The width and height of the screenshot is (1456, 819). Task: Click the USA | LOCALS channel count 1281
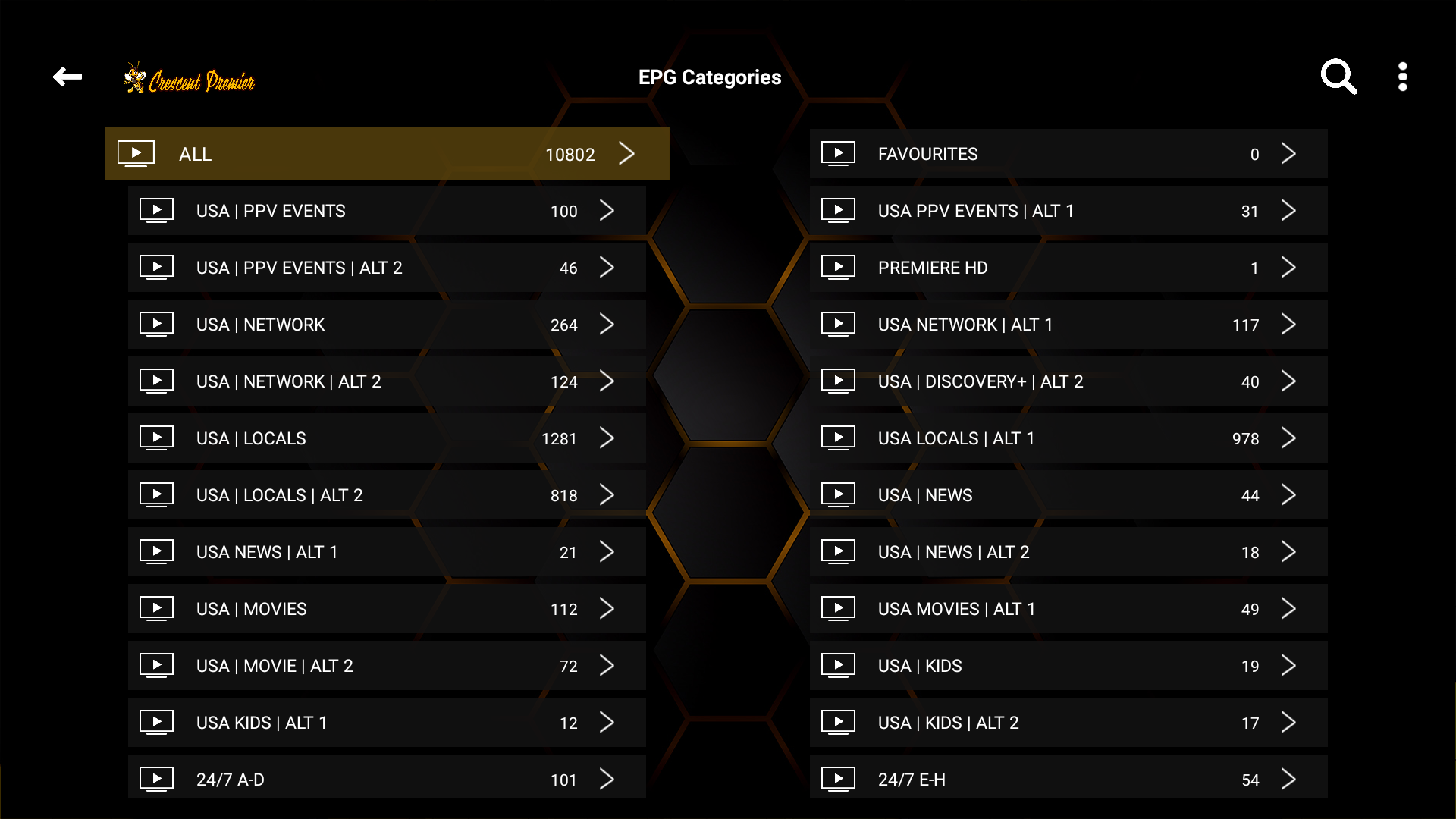coord(559,438)
